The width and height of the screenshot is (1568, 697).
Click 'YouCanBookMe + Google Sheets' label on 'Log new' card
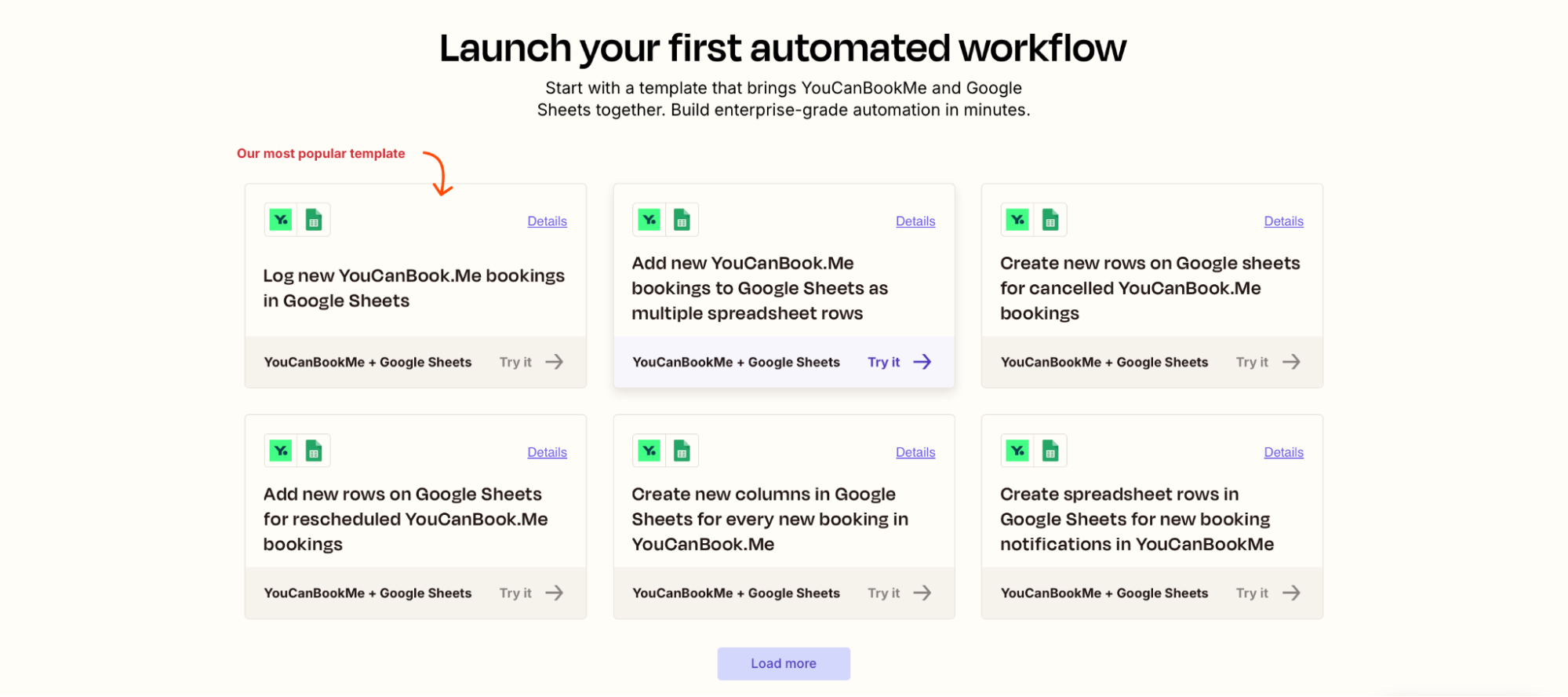click(x=367, y=362)
